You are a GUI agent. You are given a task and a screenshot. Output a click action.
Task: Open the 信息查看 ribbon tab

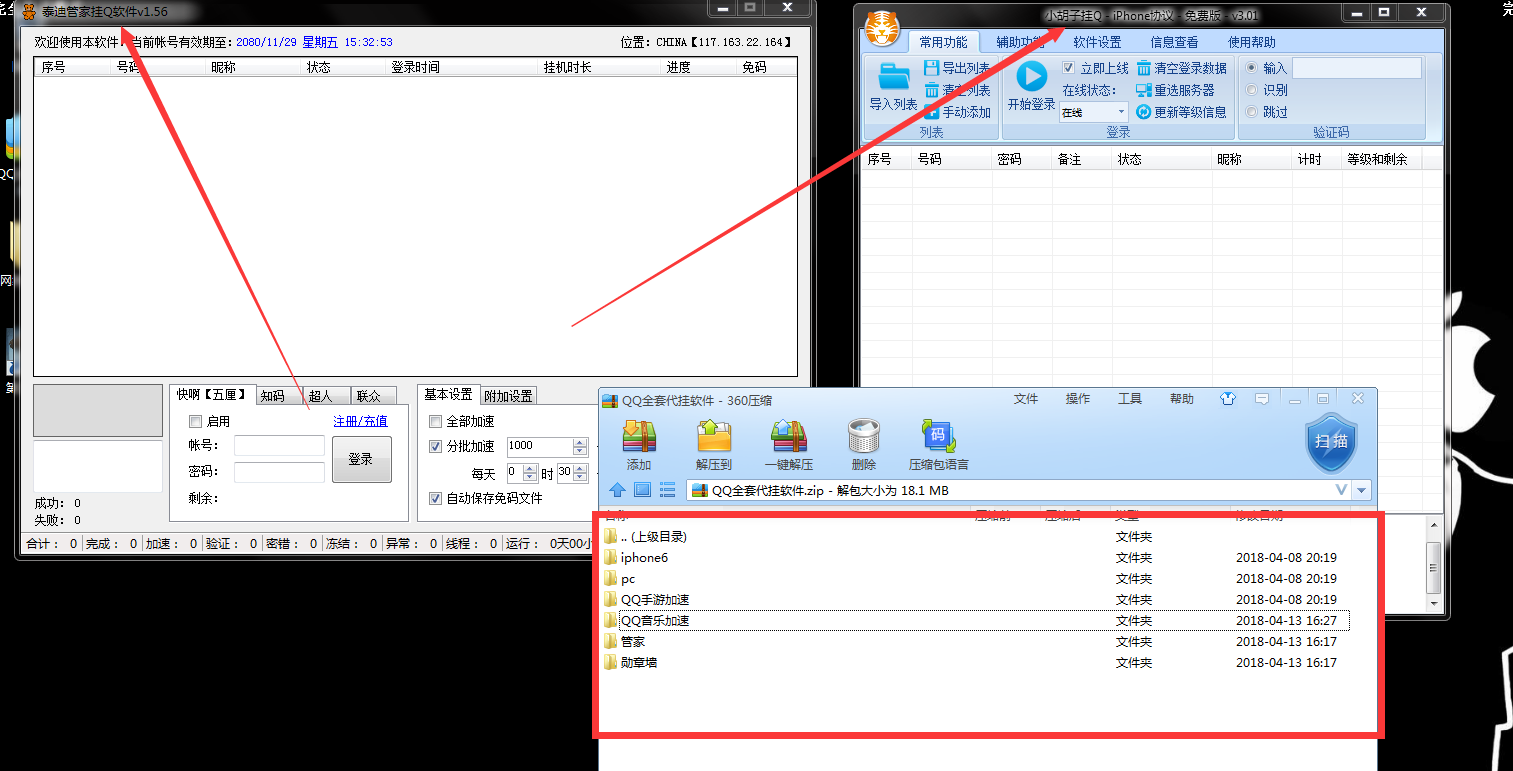1174,42
